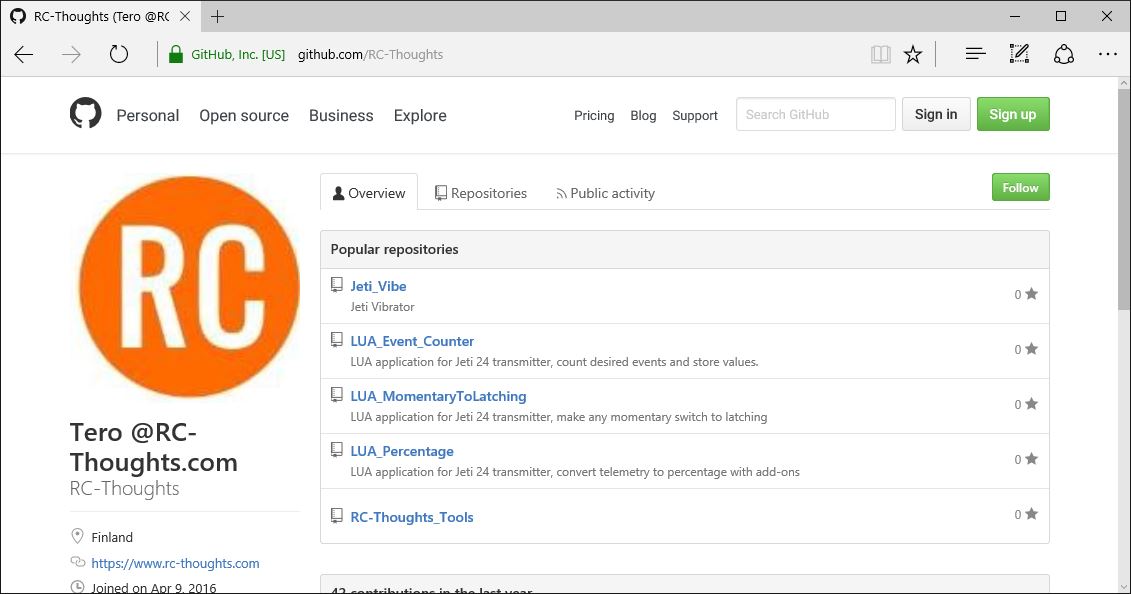Close the RC-Thoughts browser tab
This screenshot has height=594, width=1131.
point(185,16)
